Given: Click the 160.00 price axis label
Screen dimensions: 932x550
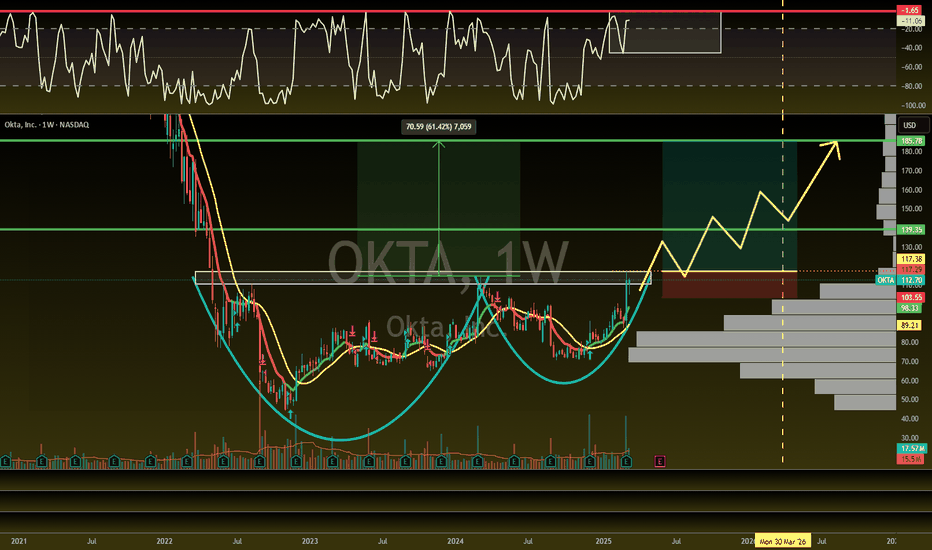Looking at the screenshot, I should (911, 190).
